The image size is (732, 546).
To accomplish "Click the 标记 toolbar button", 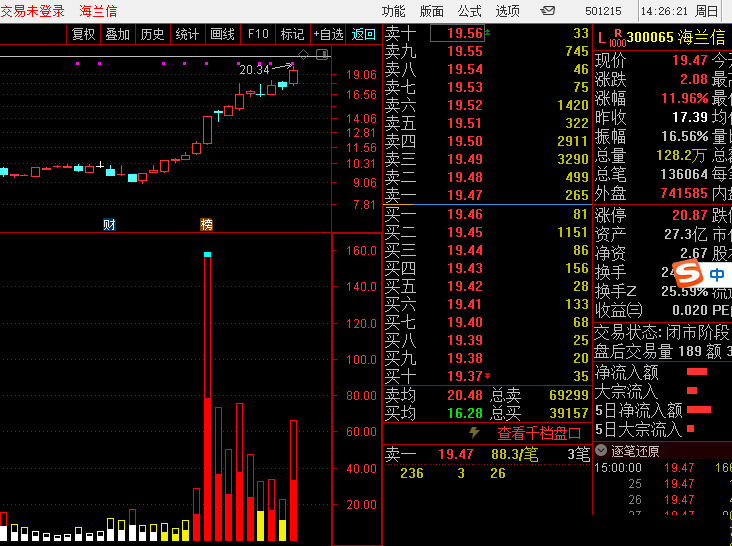I will [292, 34].
